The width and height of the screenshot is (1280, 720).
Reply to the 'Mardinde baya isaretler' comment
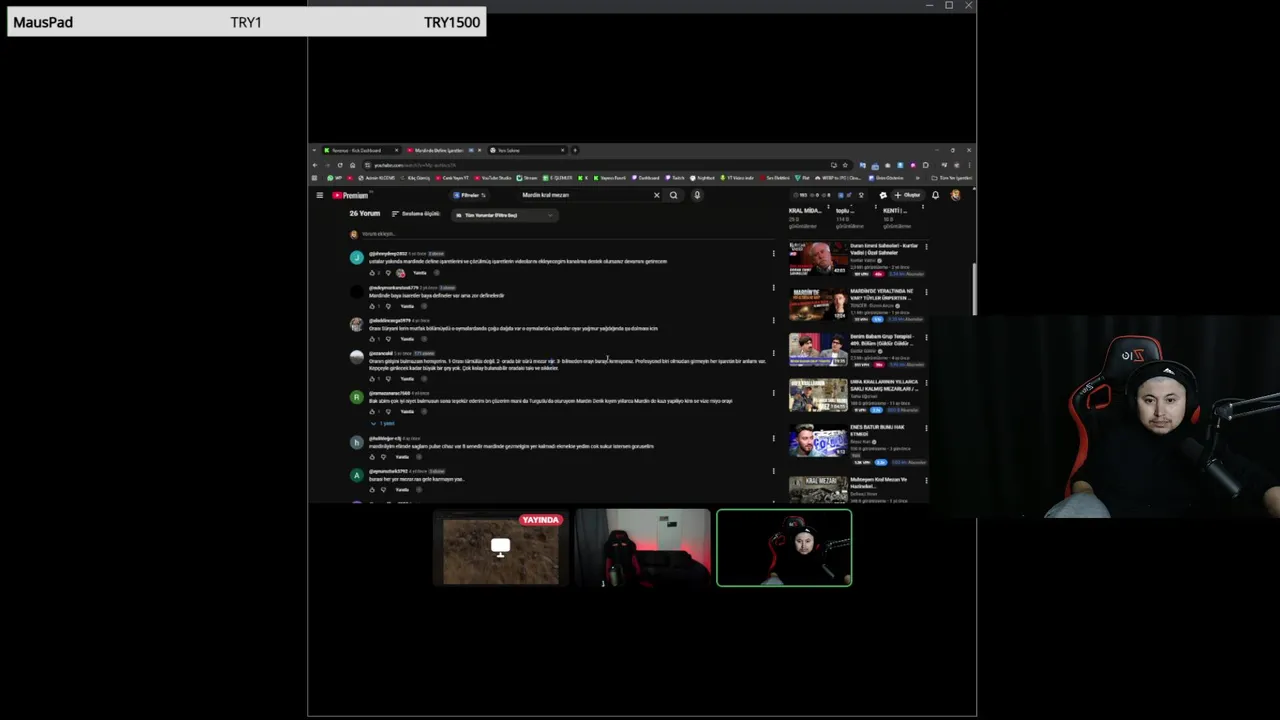(x=407, y=306)
